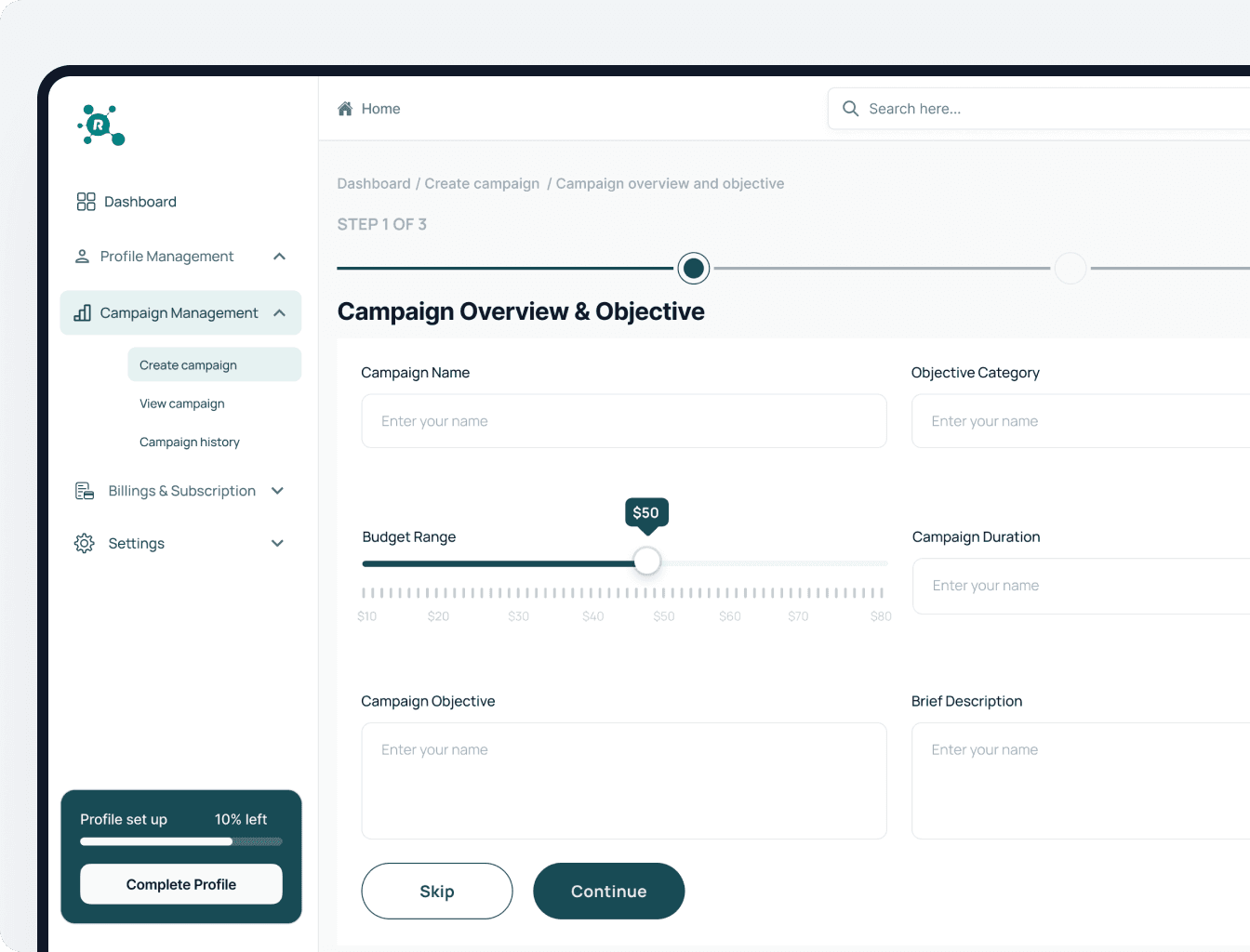
Task: Open the View campaign submenu item
Action: (x=182, y=403)
